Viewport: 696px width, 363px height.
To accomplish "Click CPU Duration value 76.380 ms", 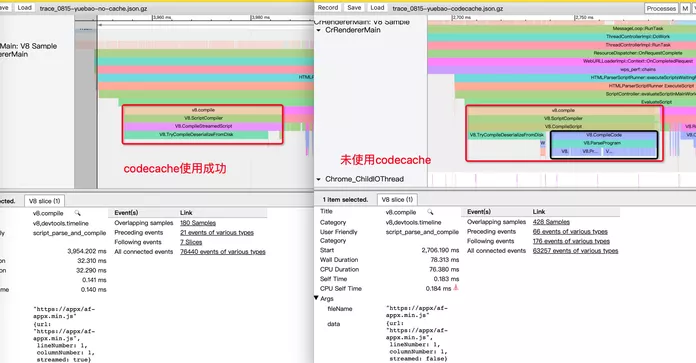I will (444, 269).
